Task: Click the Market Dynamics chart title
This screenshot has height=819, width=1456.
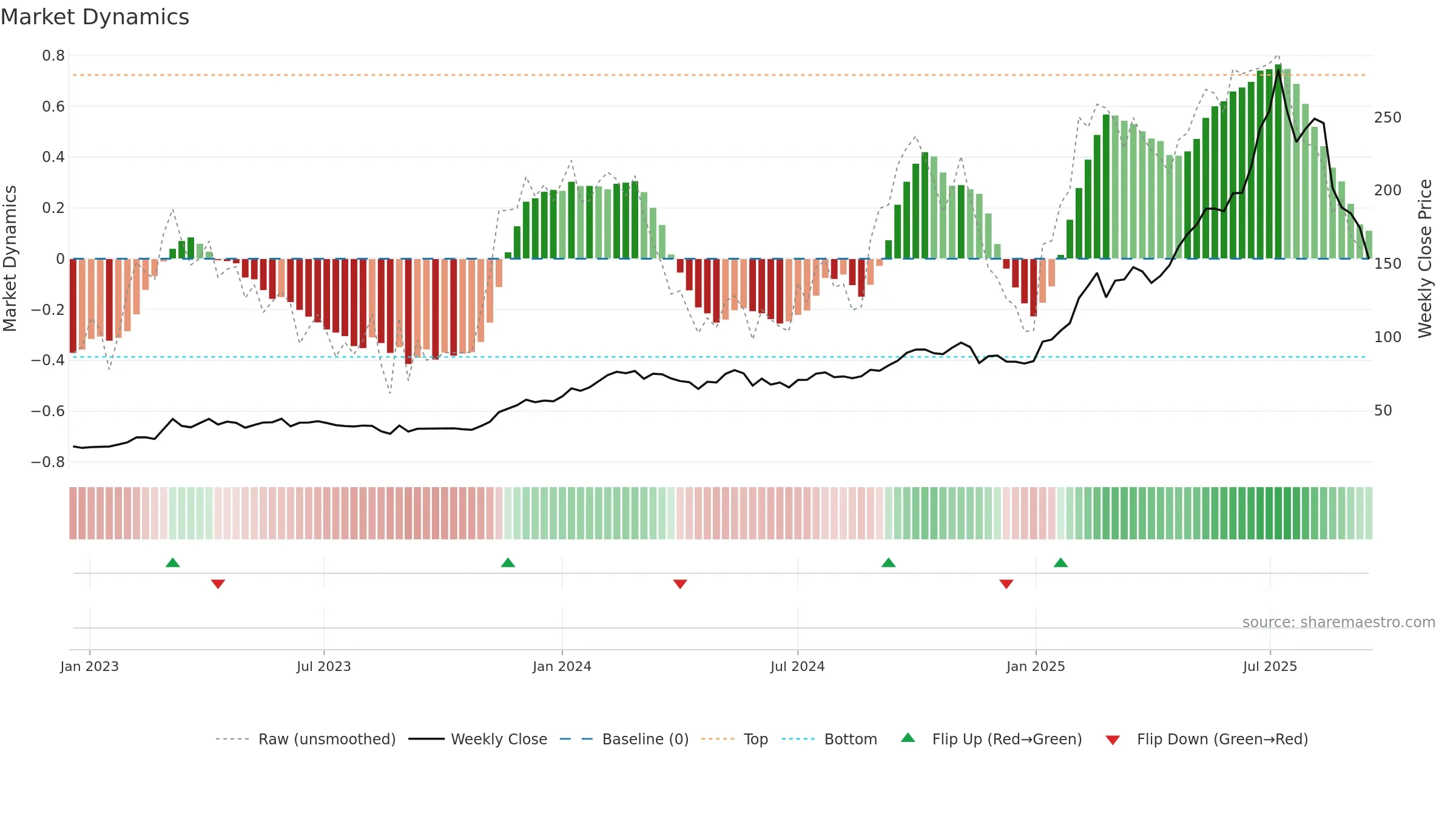Action: click(x=95, y=17)
